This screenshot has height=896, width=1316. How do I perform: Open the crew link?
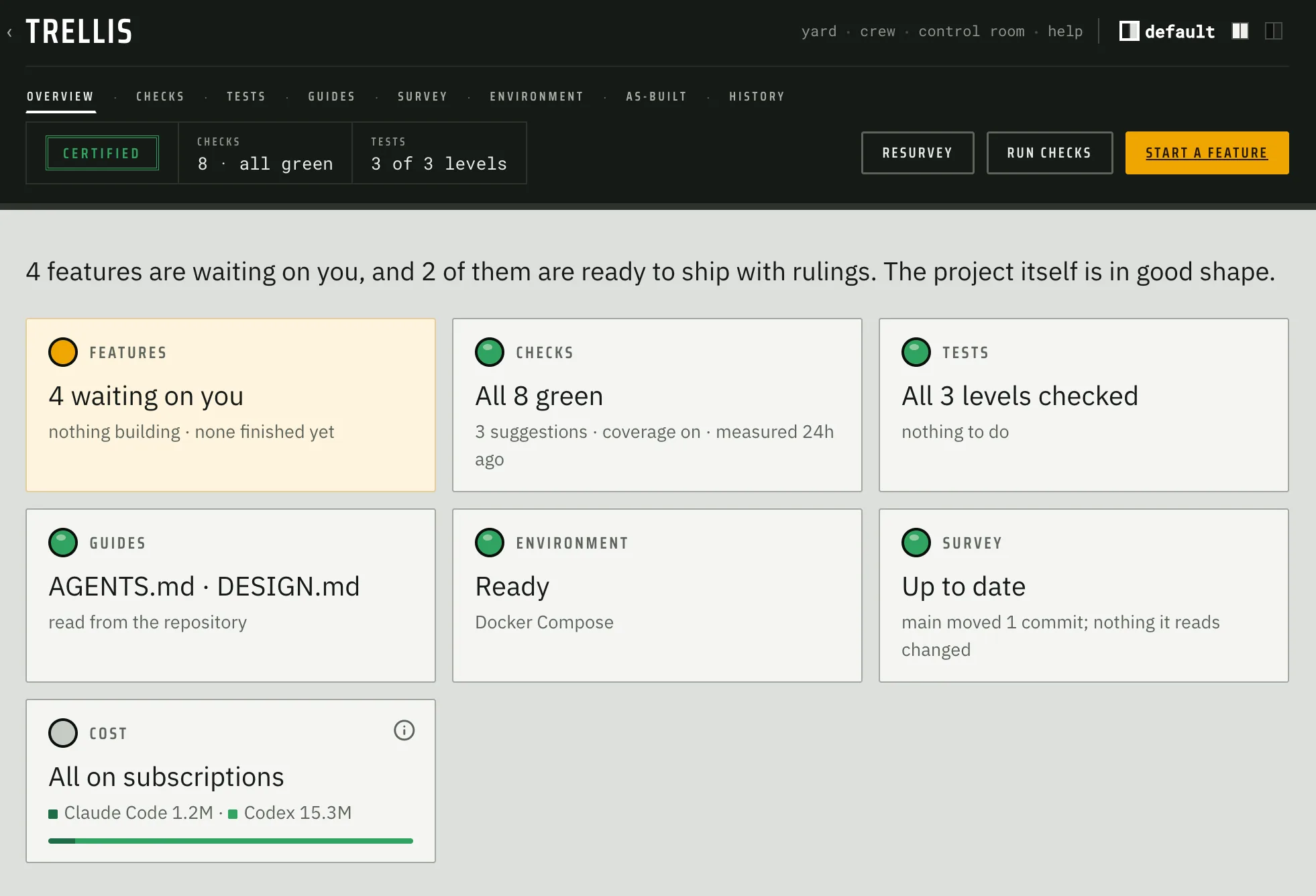[x=878, y=32]
